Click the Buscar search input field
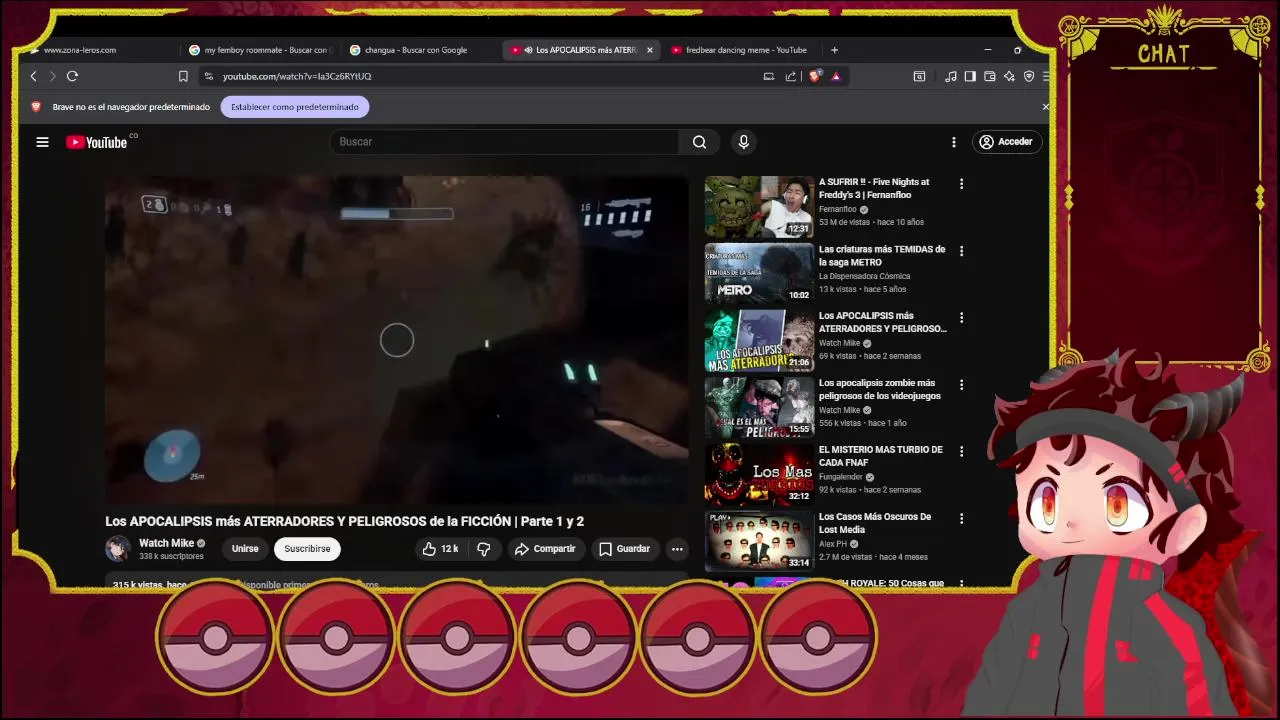This screenshot has height=720, width=1280. click(505, 142)
